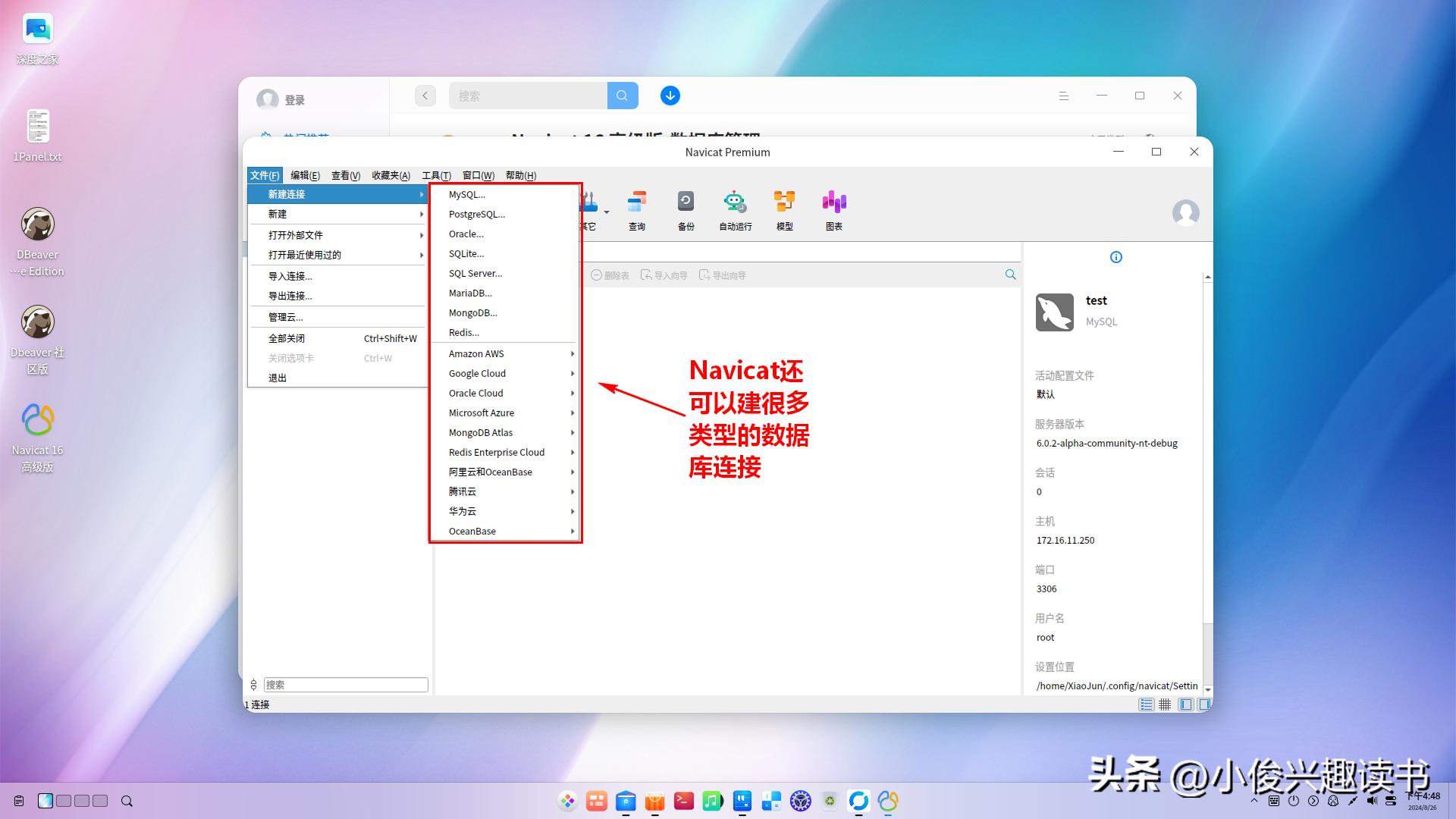This screenshot has width=1456, height=819.
Task: Expand the Microsoft Azure submenu
Action: [506, 413]
